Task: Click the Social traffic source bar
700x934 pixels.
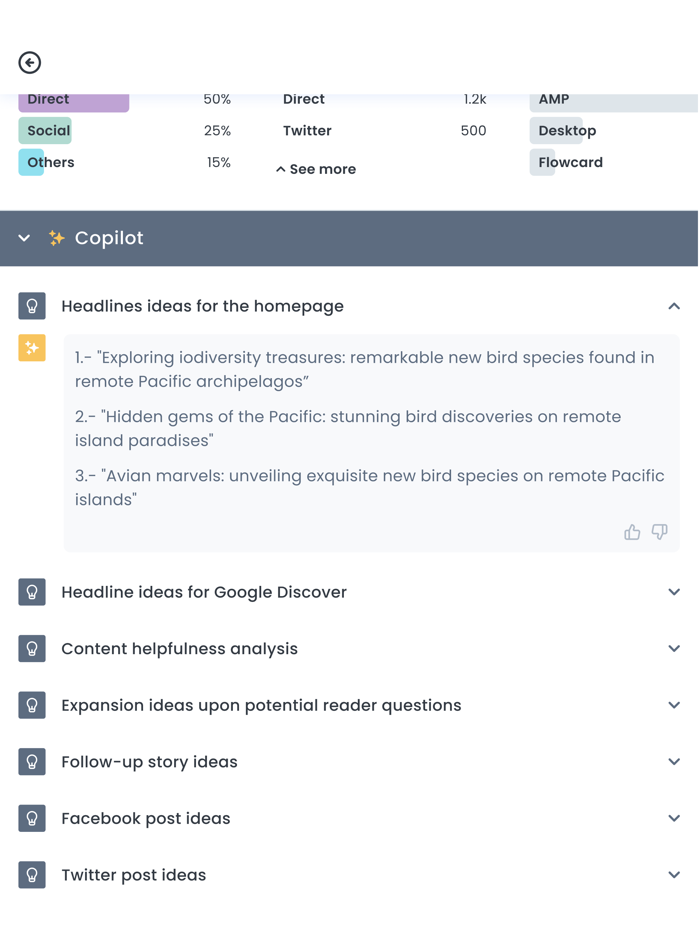Action: (x=45, y=130)
